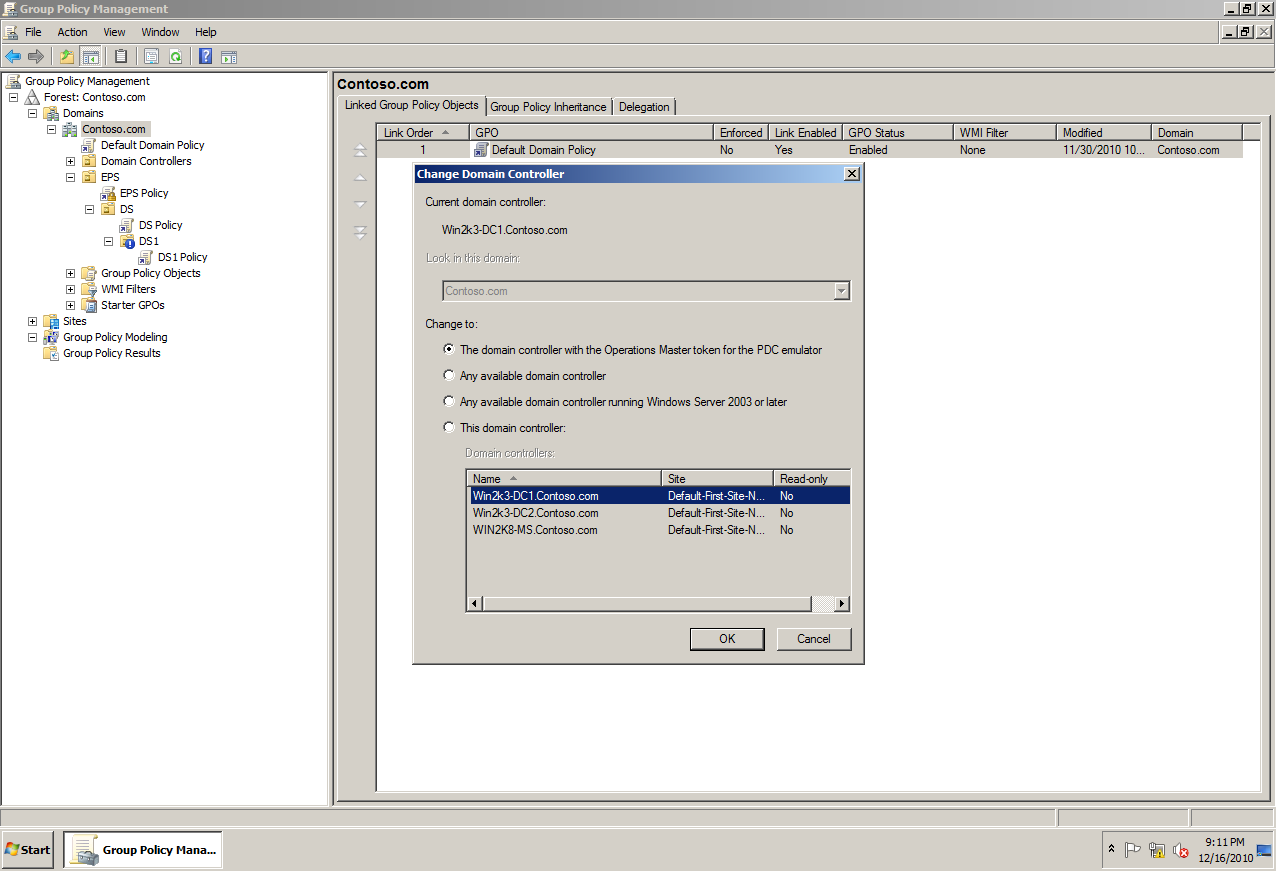The width and height of the screenshot is (1276, 871).
Task: Click the Refresh toolbar icon
Action: coord(176,56)
